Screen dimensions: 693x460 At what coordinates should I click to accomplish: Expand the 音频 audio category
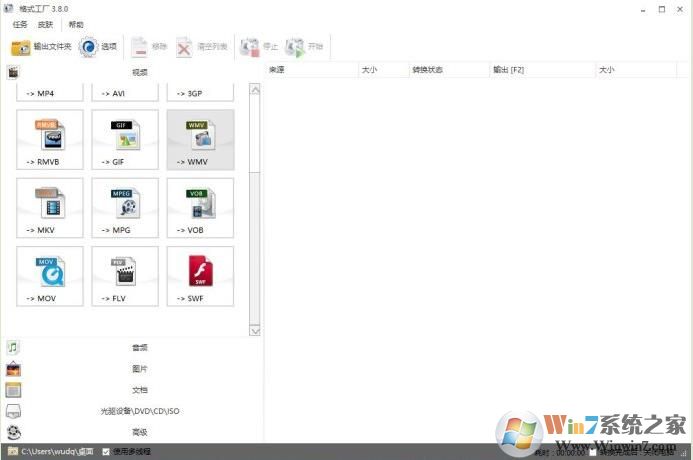pyautogui.click(x=138, y=348)
